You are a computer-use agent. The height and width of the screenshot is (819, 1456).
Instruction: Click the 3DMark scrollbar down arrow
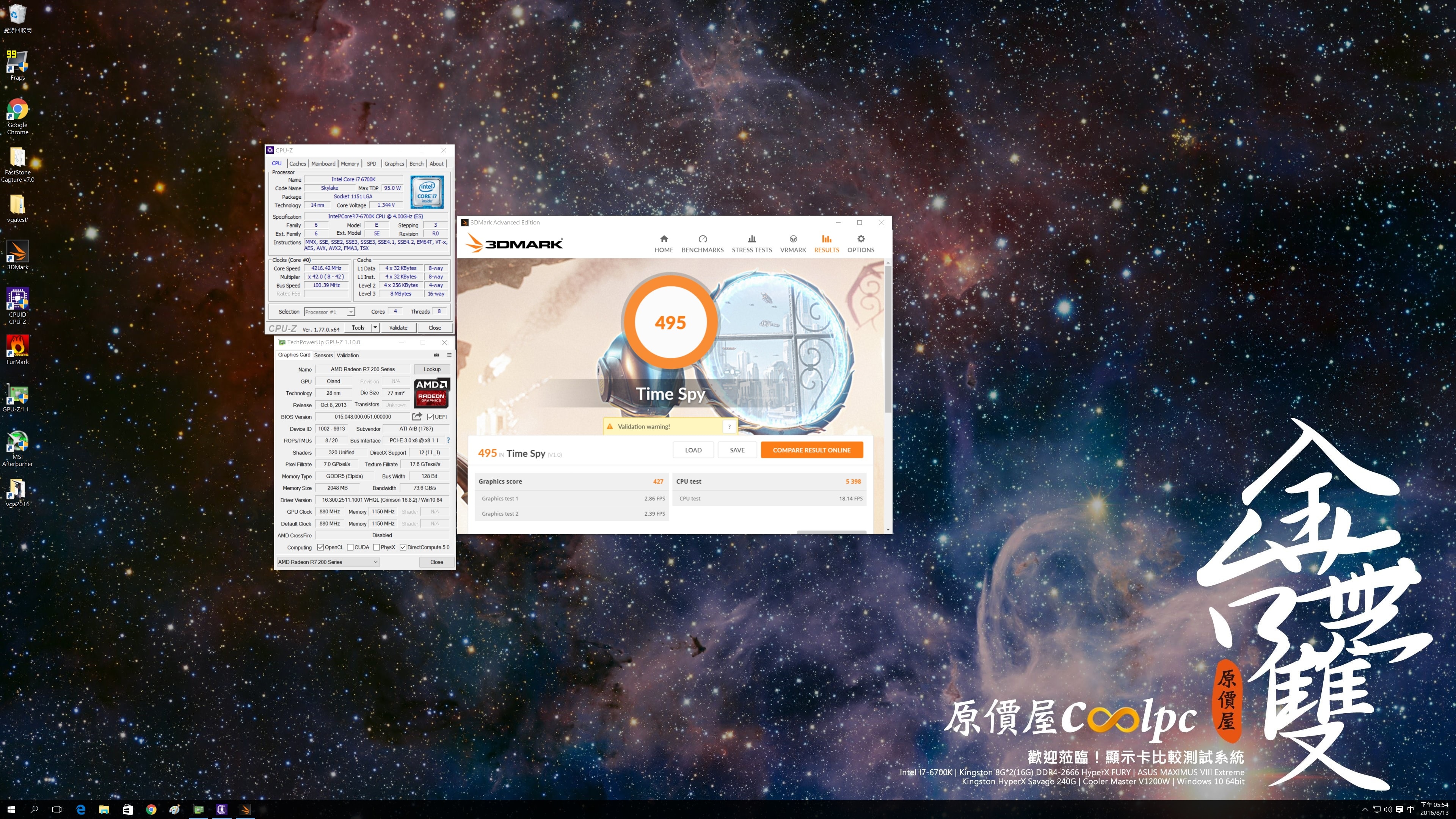(x=888, y=530)
